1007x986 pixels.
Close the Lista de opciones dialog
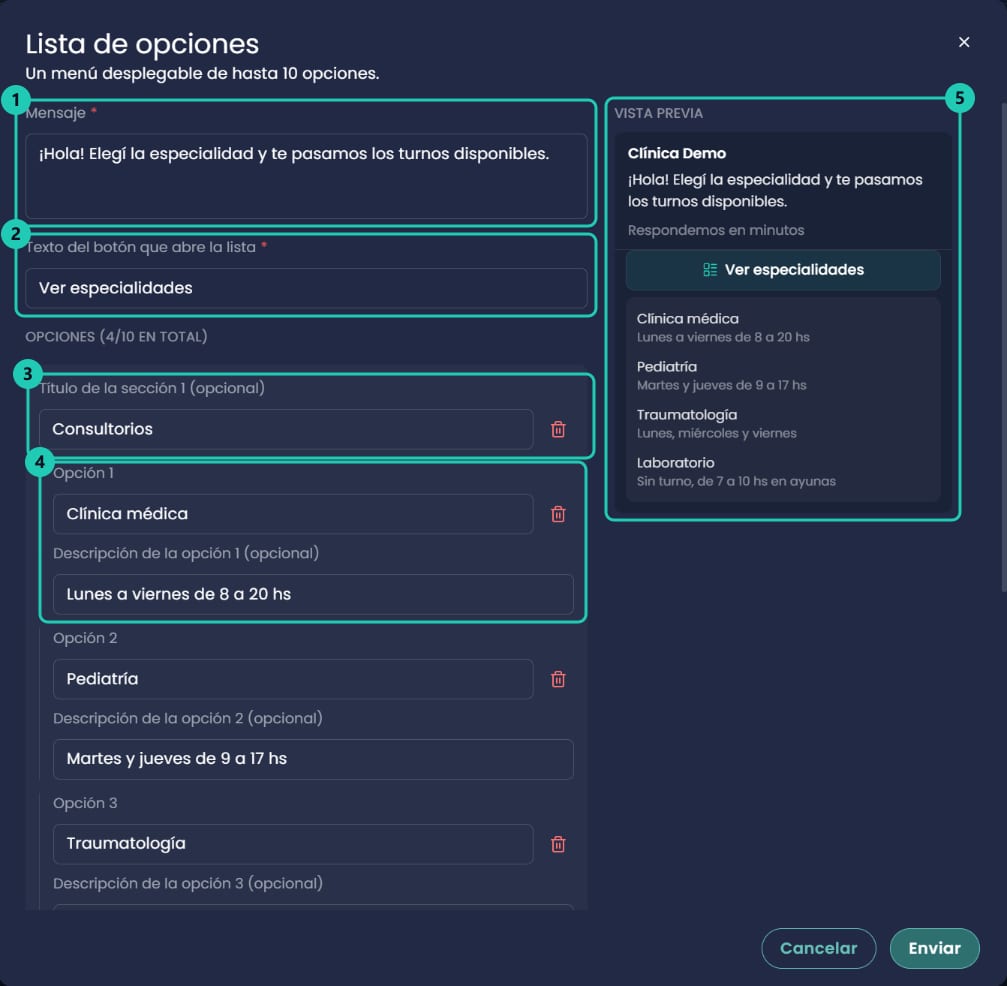point(963,42)
